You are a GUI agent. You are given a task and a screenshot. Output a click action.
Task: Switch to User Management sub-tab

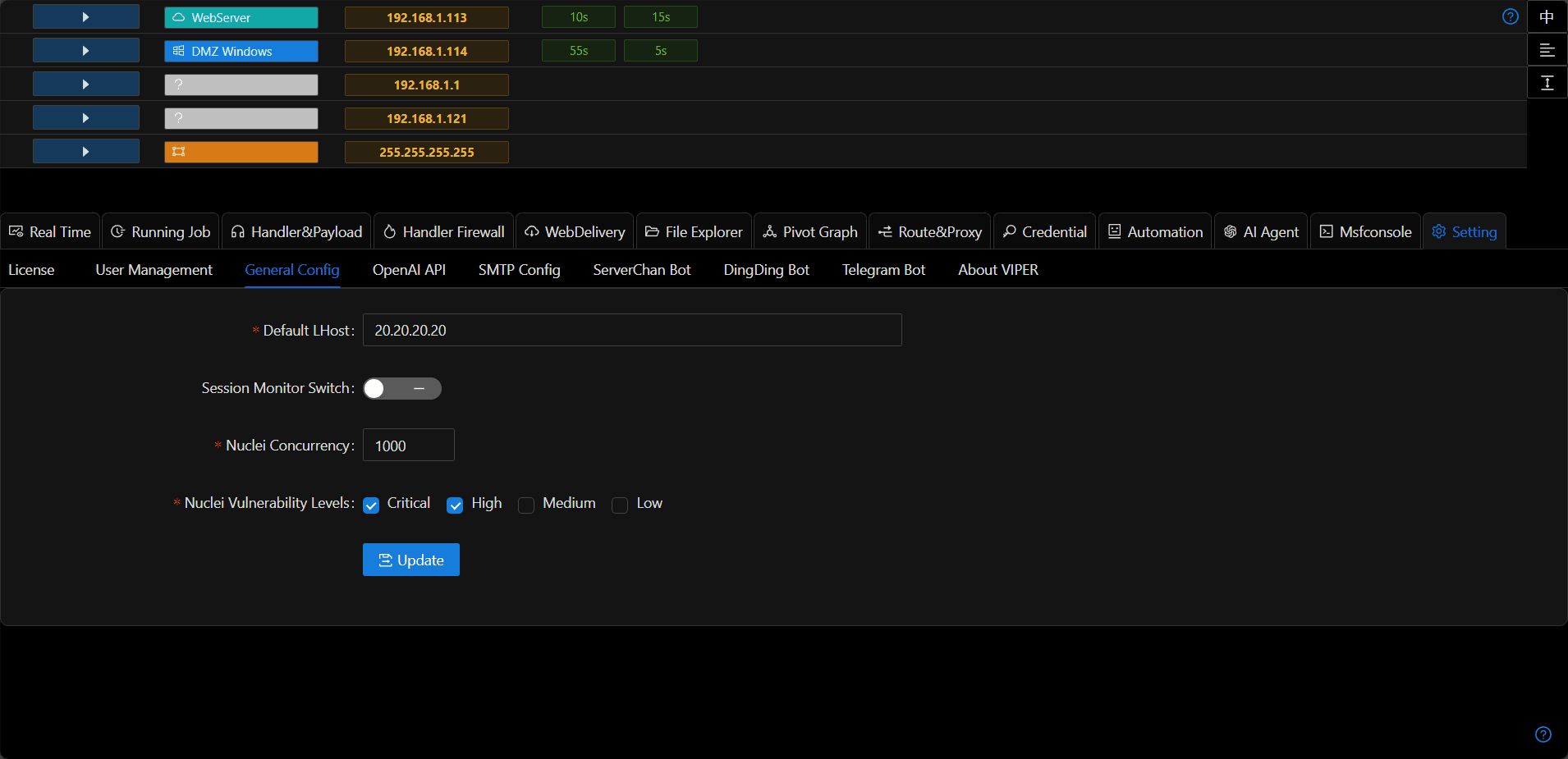(x=154, y=270)
